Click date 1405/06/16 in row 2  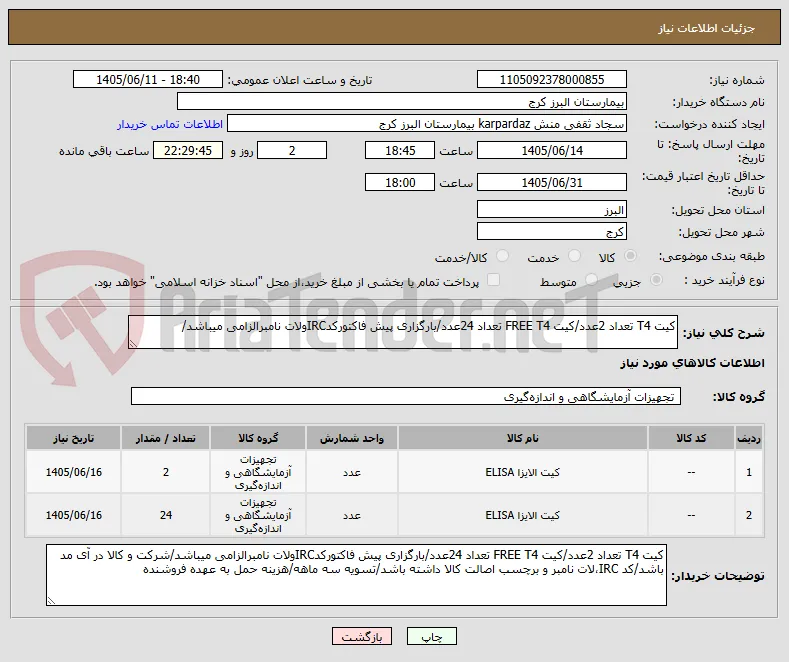pos(73,515)
